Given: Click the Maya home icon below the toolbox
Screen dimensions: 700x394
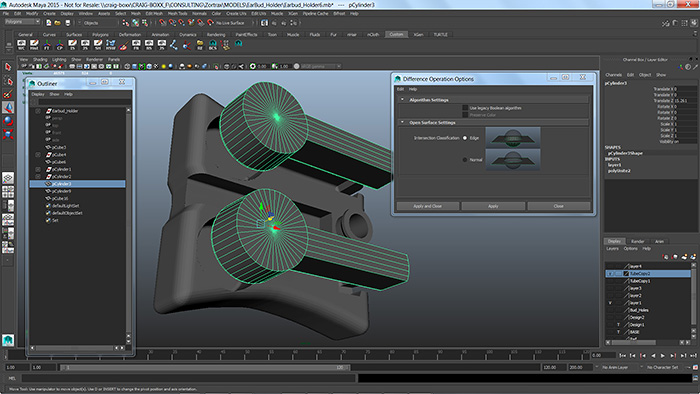Looking at the screenshot, I should [x=8, y=340].
